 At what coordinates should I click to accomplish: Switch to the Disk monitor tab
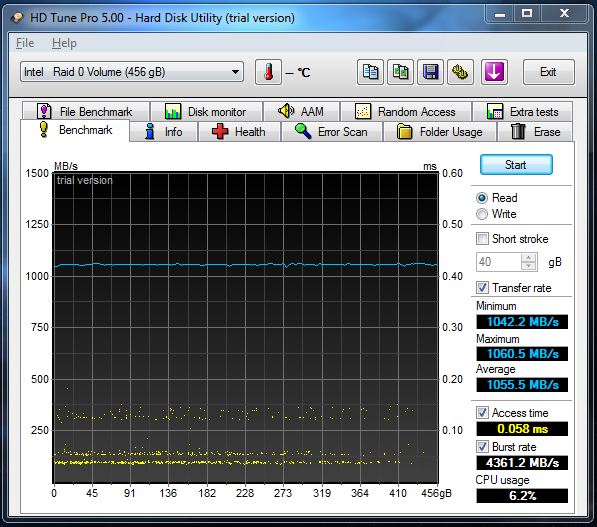tap(206, 112)
